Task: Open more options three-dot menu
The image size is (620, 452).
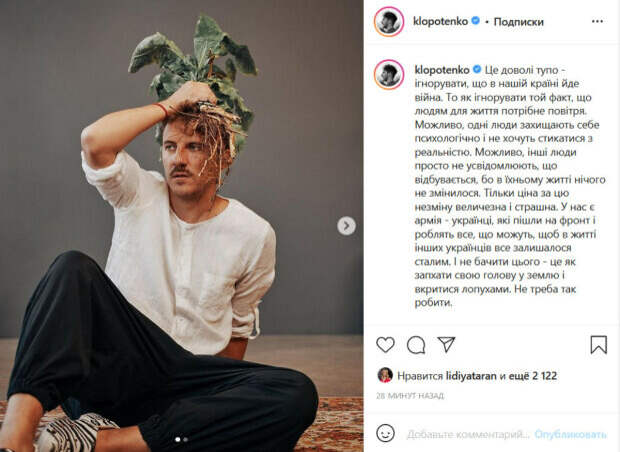Action: (597, 21)
